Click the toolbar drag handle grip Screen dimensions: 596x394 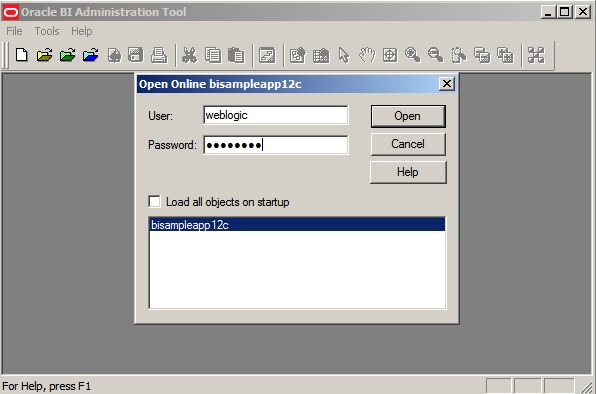[5, 55]
